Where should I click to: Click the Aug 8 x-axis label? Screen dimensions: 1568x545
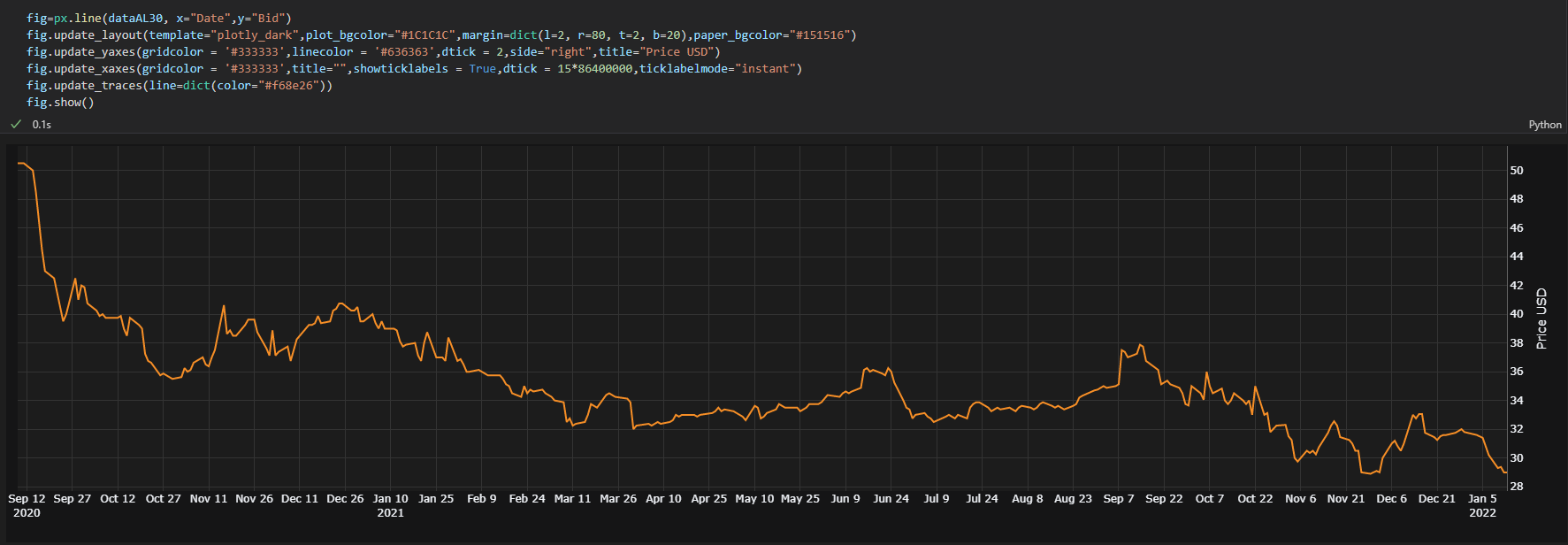pyautogui.click(x=1028, y=499)
